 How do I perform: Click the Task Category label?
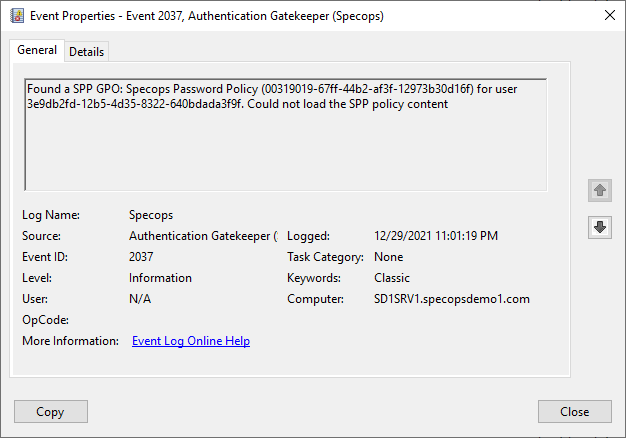point(325,257)
